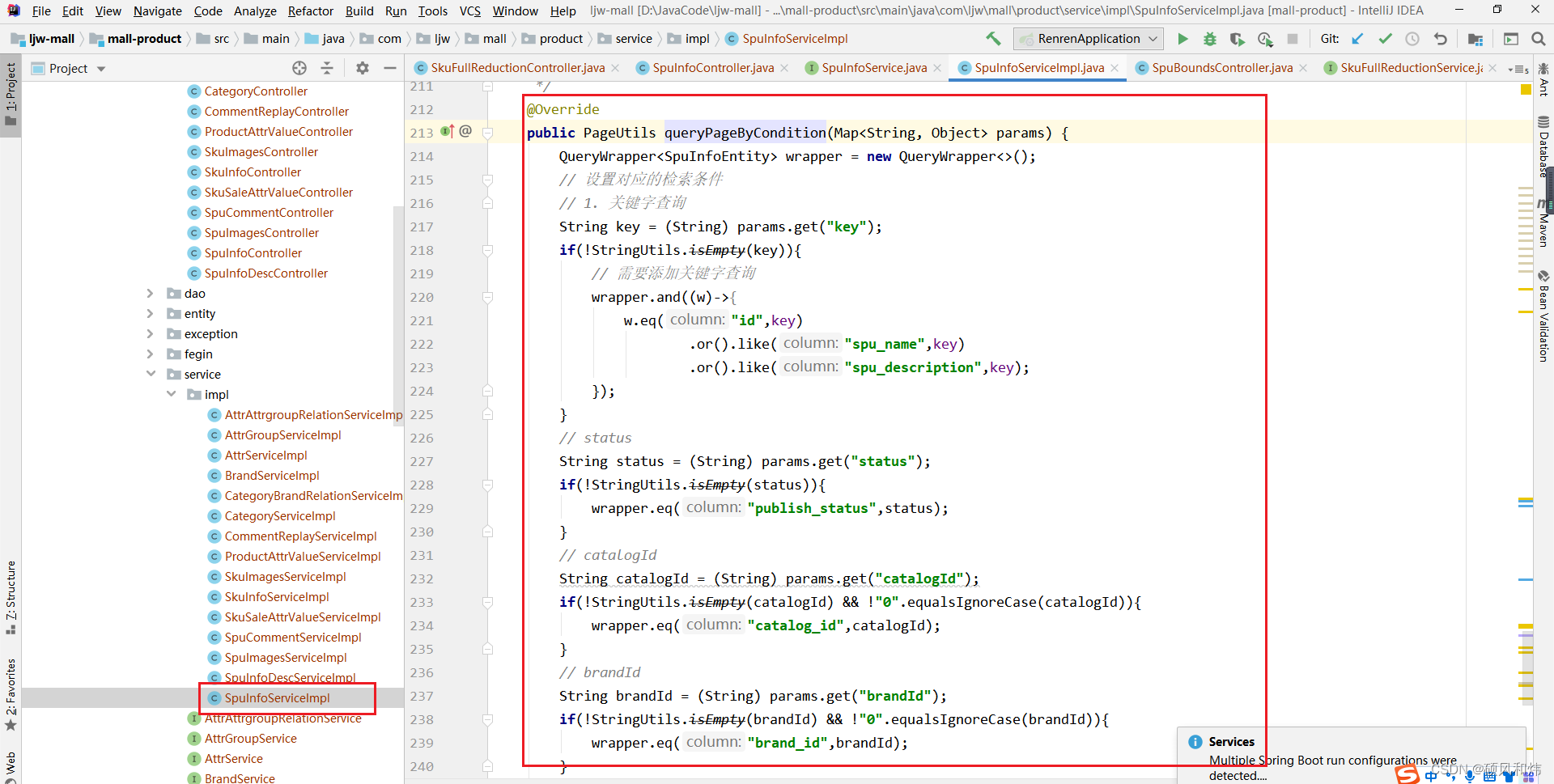The image size is (1554, 784).
Task: Open the Project Structure icon
Action: pos(1475,39)
